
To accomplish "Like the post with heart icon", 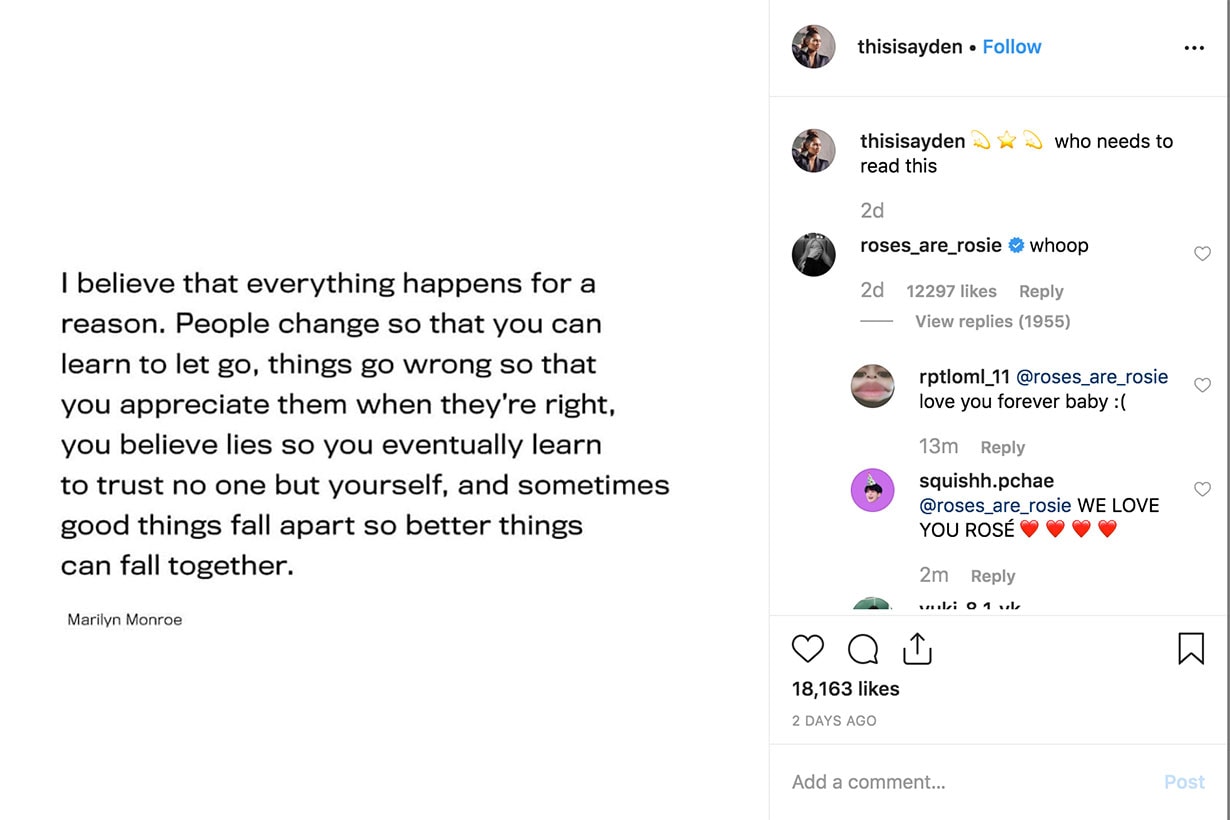I will pyautogui.click(x=807, y=649).
